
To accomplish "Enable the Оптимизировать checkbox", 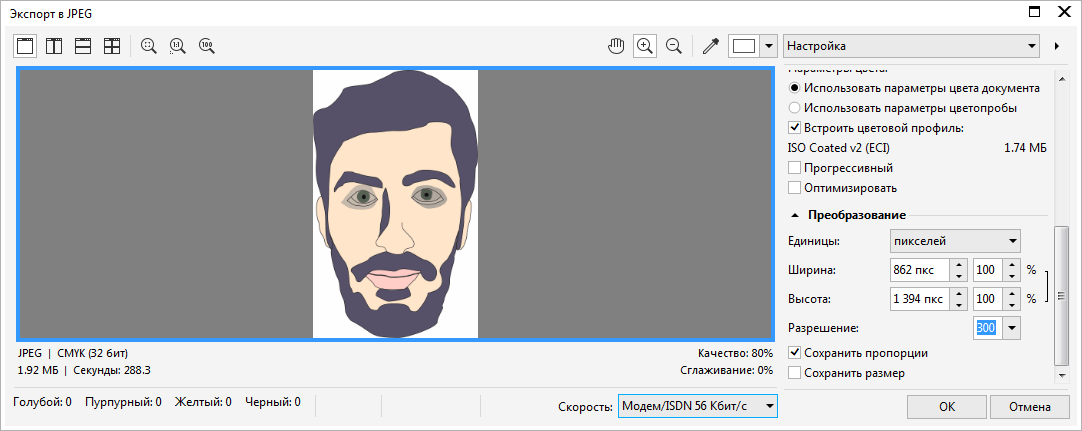I will (x=795, y=188).
